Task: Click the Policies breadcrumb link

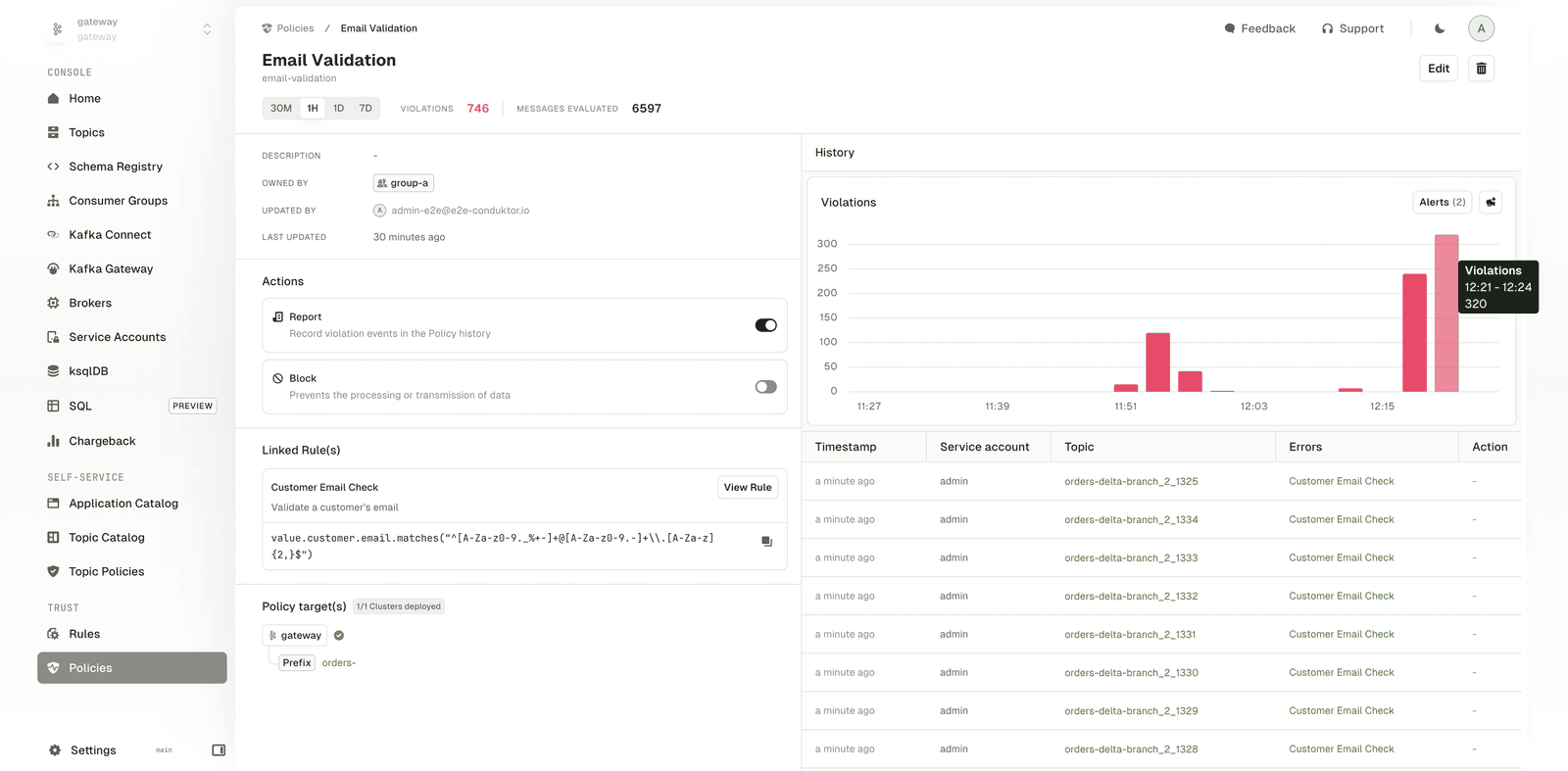Action: (295, 28)
